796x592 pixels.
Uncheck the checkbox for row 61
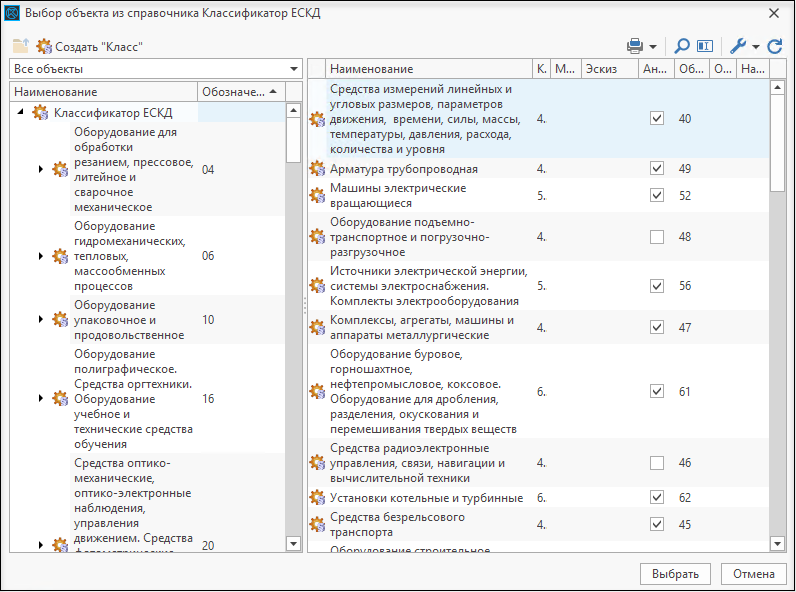pyautogui.click(x=657, y=391)
